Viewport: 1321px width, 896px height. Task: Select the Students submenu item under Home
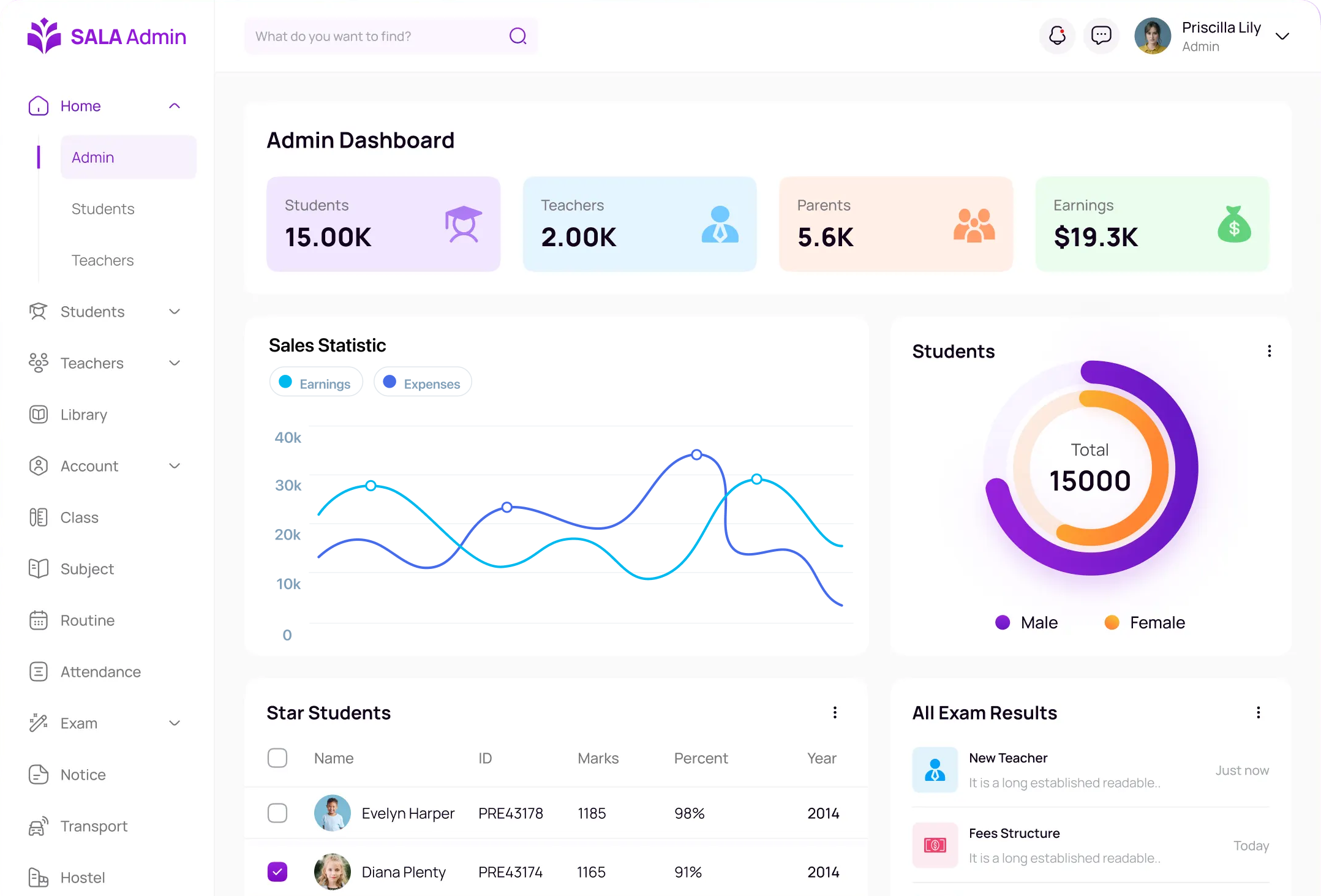coord(103,209)
